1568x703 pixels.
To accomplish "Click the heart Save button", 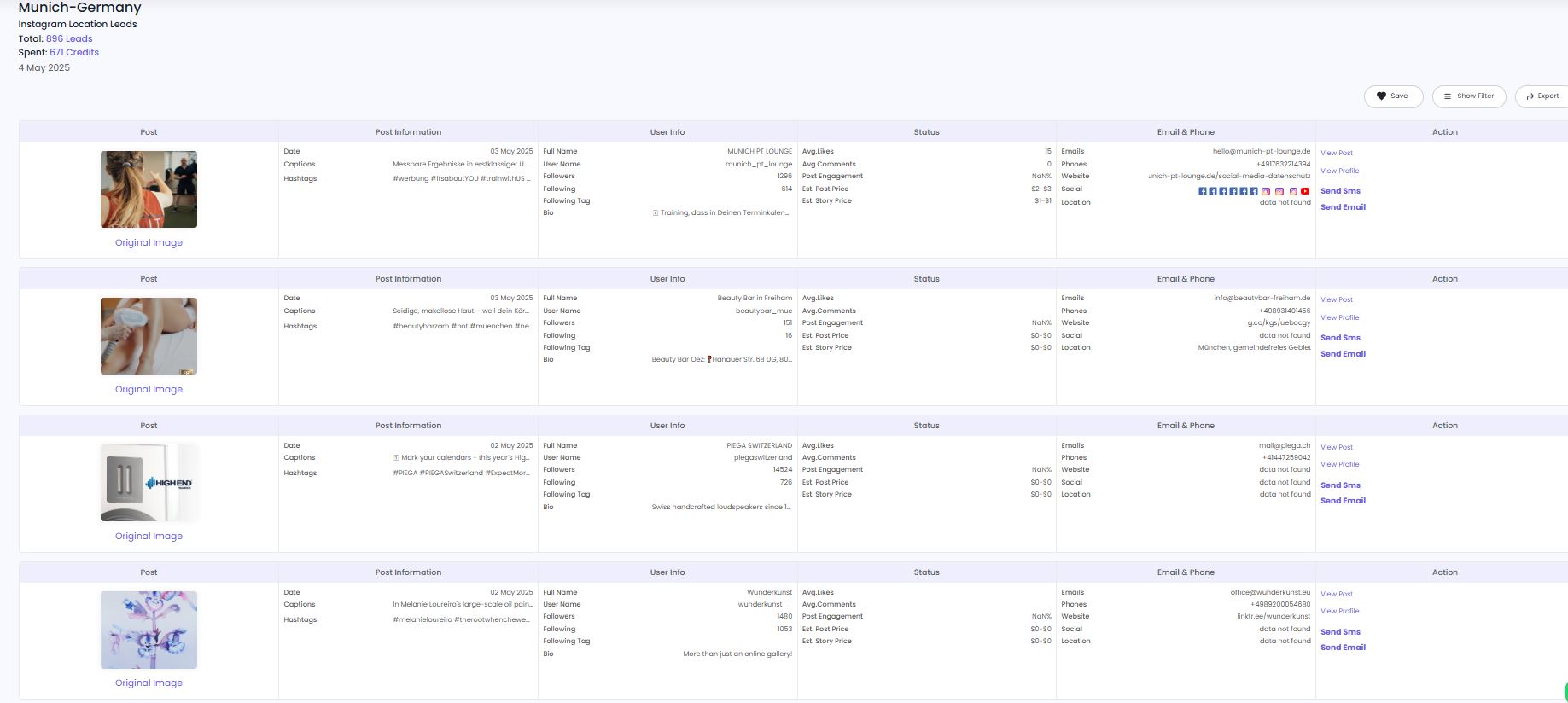I will 1393,96.
